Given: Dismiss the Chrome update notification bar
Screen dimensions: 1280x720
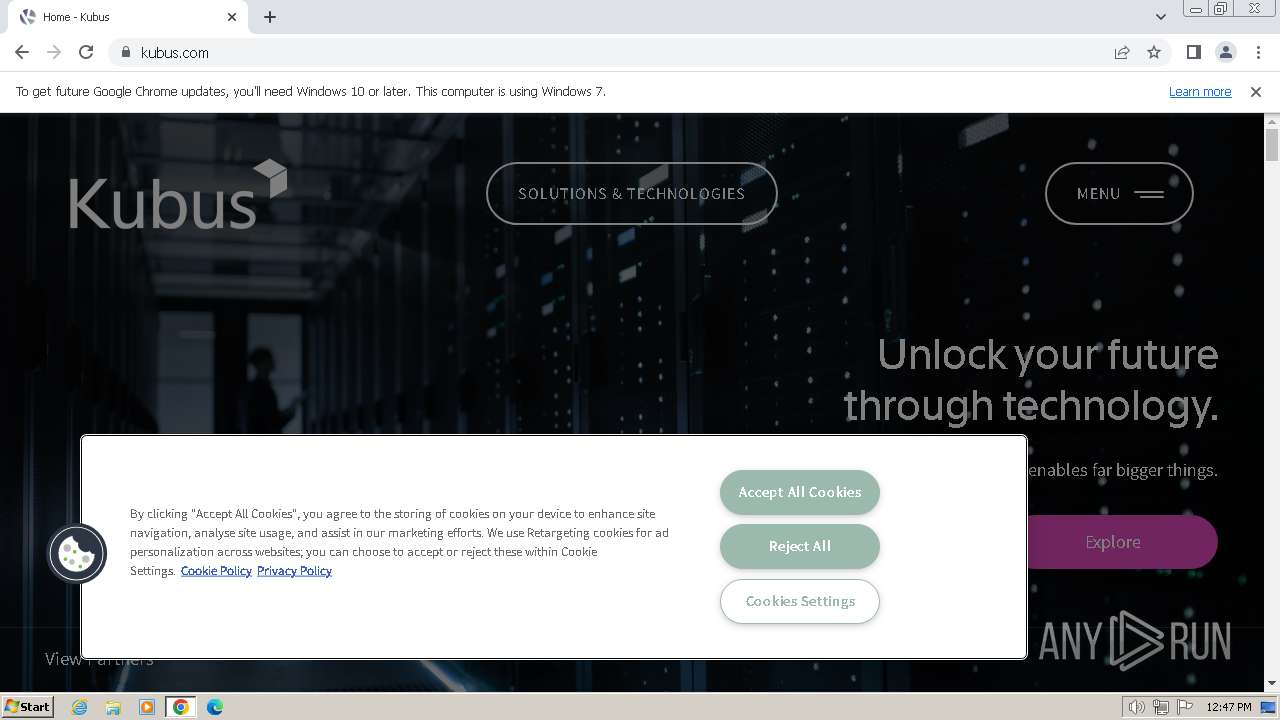Looking at the screenshot, I should [1256, 91].
